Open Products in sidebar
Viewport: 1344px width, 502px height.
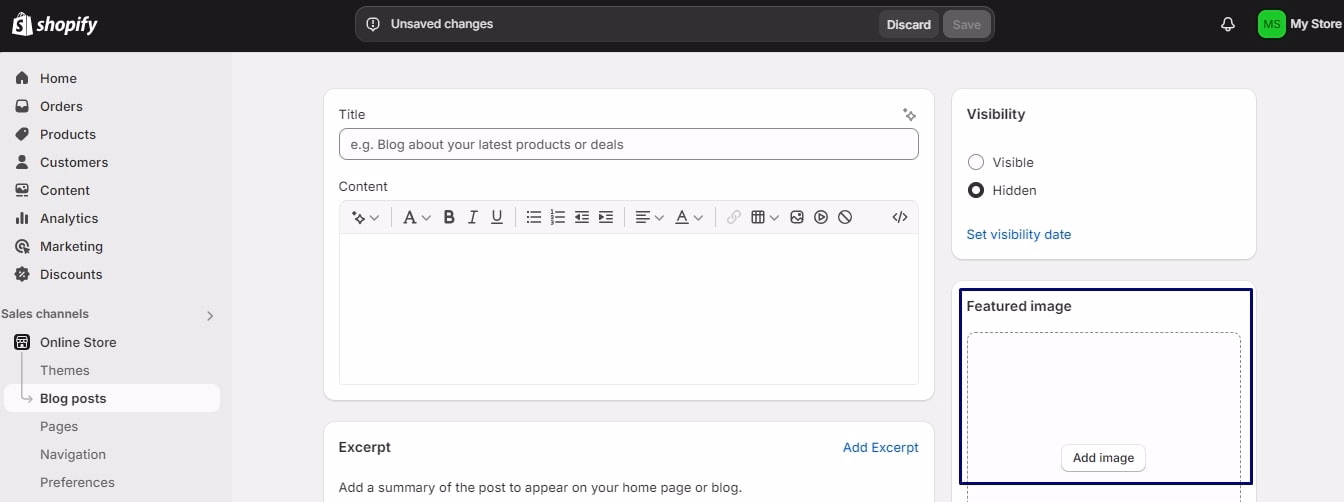pos(68,134)
